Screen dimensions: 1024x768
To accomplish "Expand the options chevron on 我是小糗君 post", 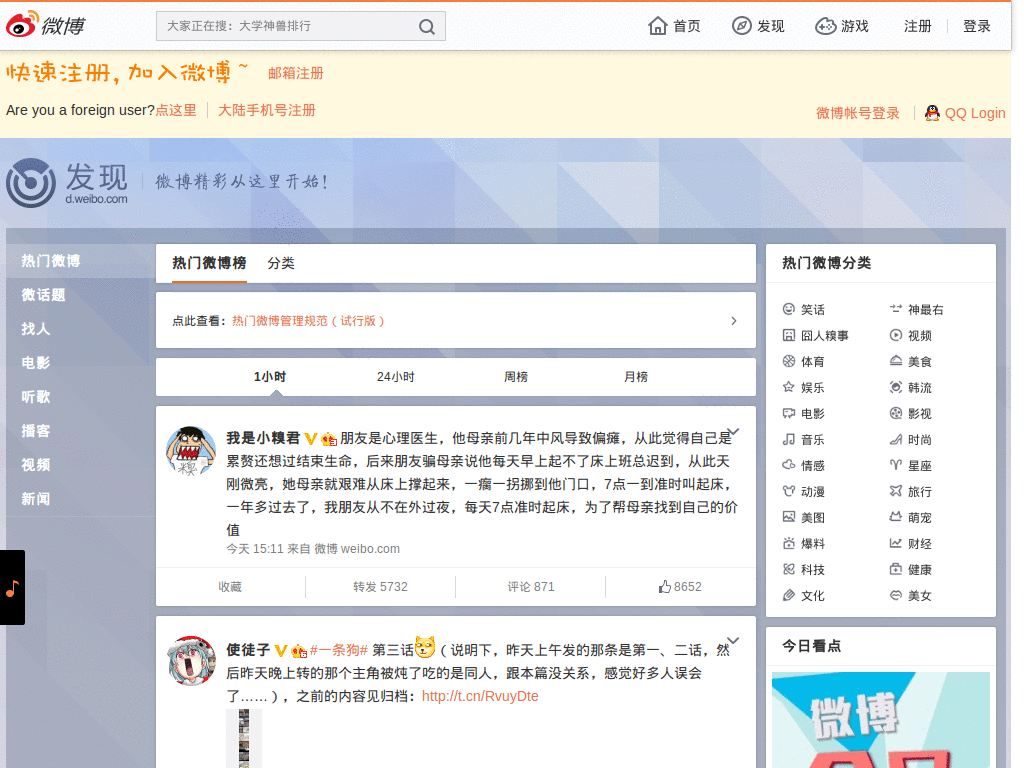I will [x=733, y=432].
